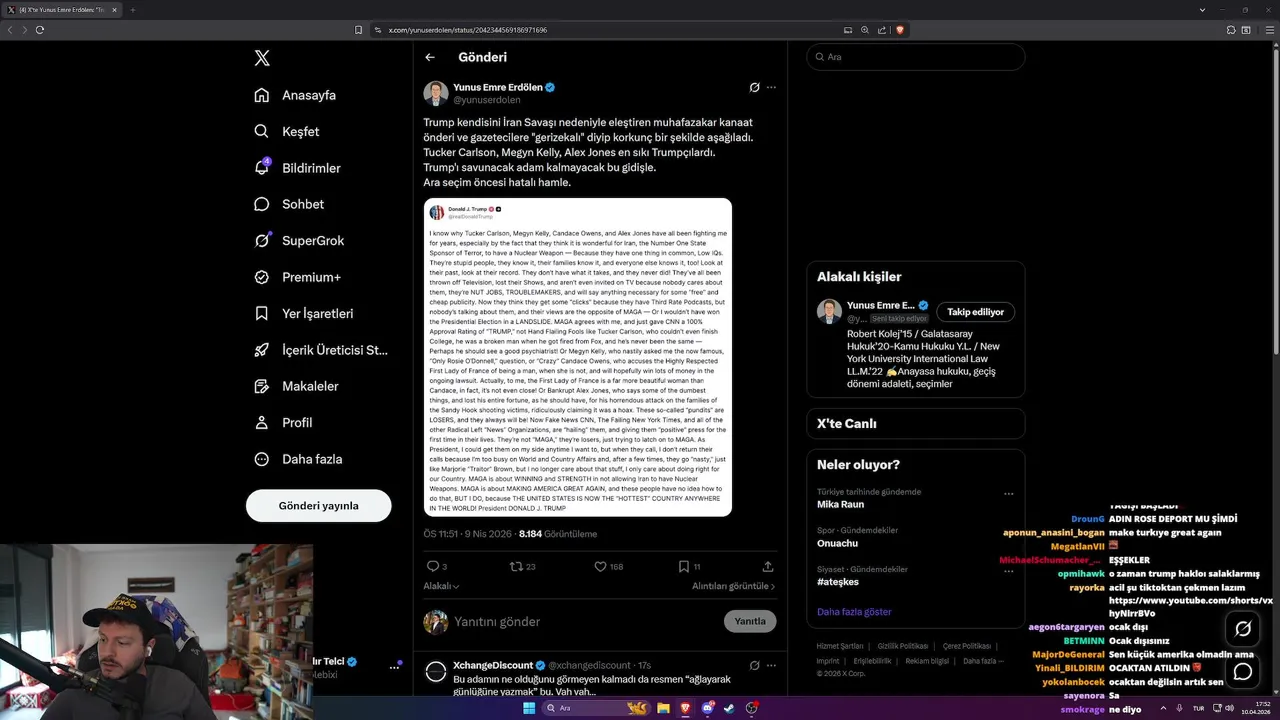Click the Brave shields lion icon
1280x720 pixels.
coord(900,30)
